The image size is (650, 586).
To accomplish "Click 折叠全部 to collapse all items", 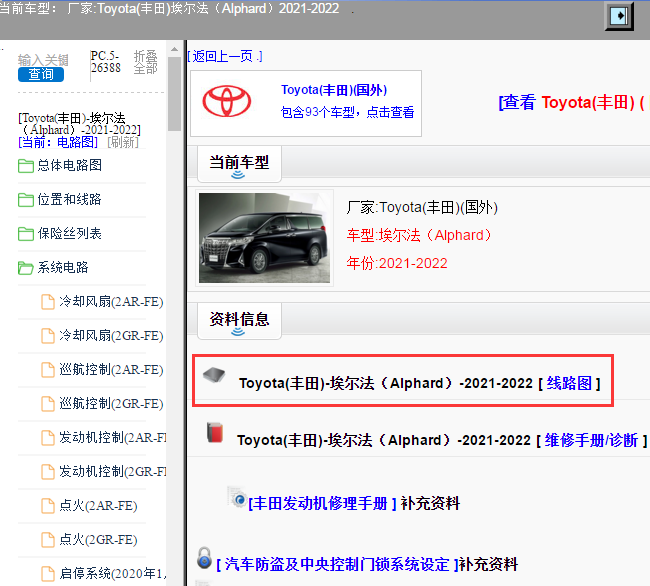I will click(x=146, y=62).
